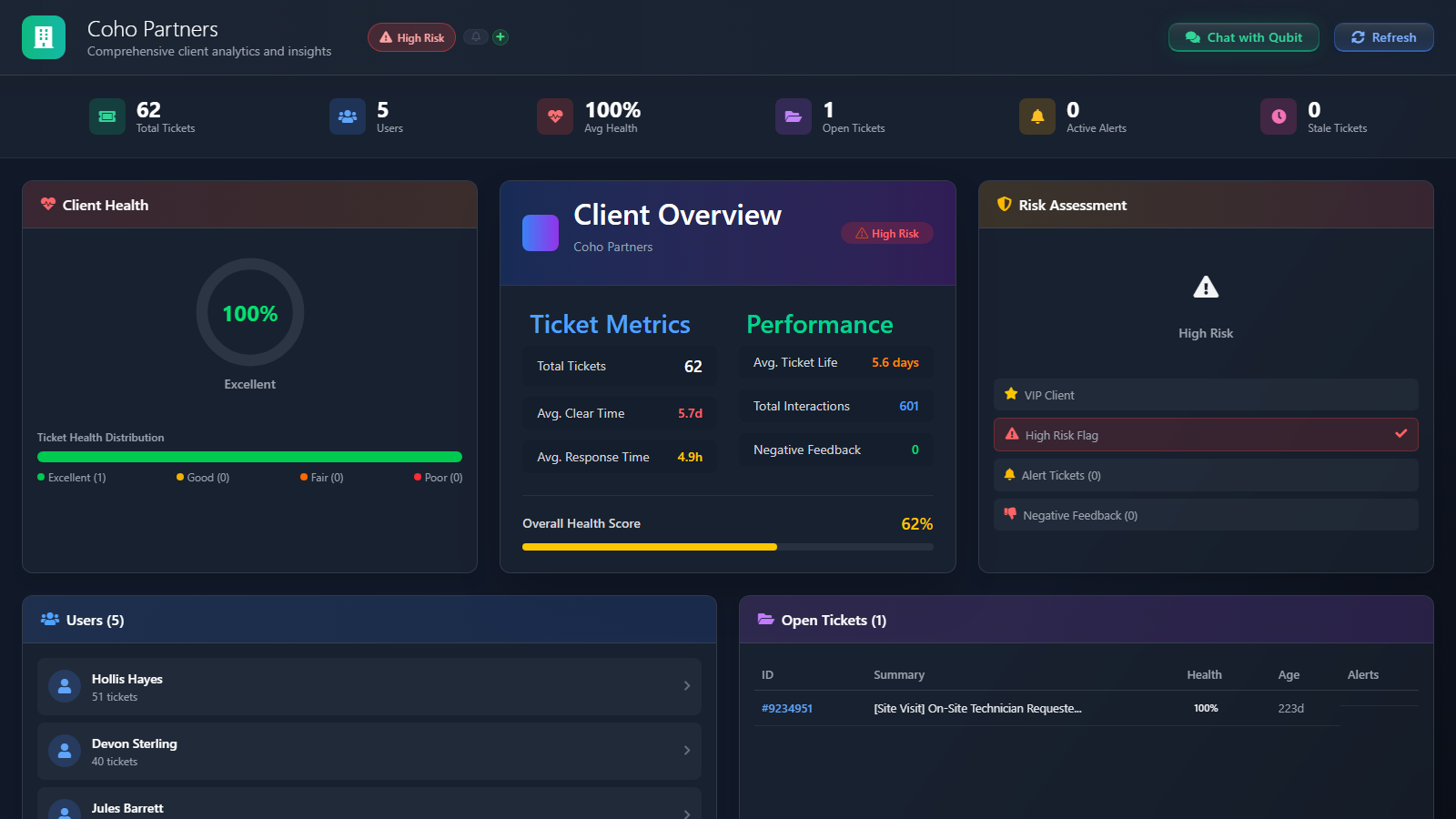This screenshot has height=819, width=1456.
Task: Click the Age column header
Action: (x=1289, y=674)
